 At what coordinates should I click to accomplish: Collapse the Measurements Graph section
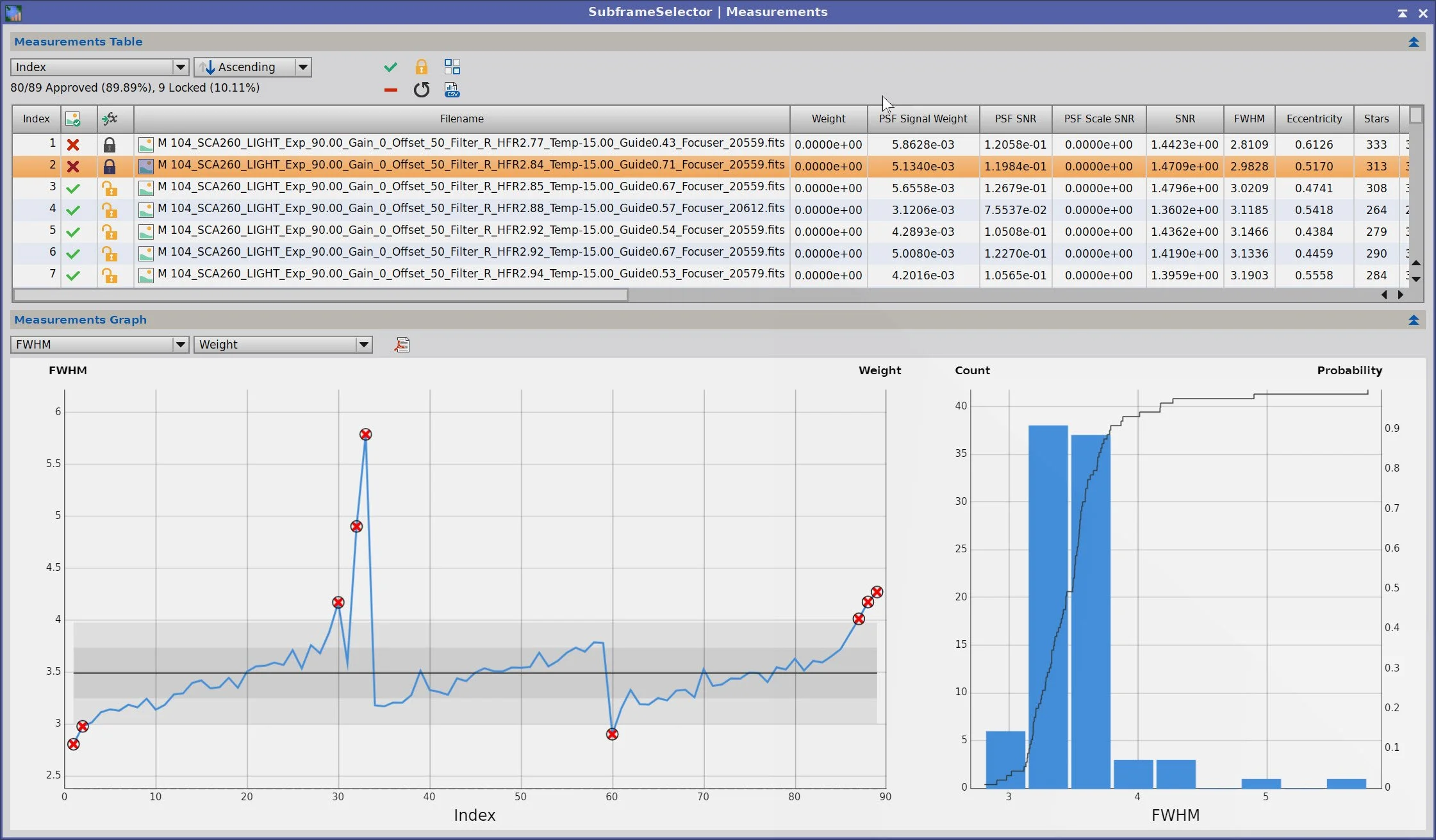pos(1414,320)
